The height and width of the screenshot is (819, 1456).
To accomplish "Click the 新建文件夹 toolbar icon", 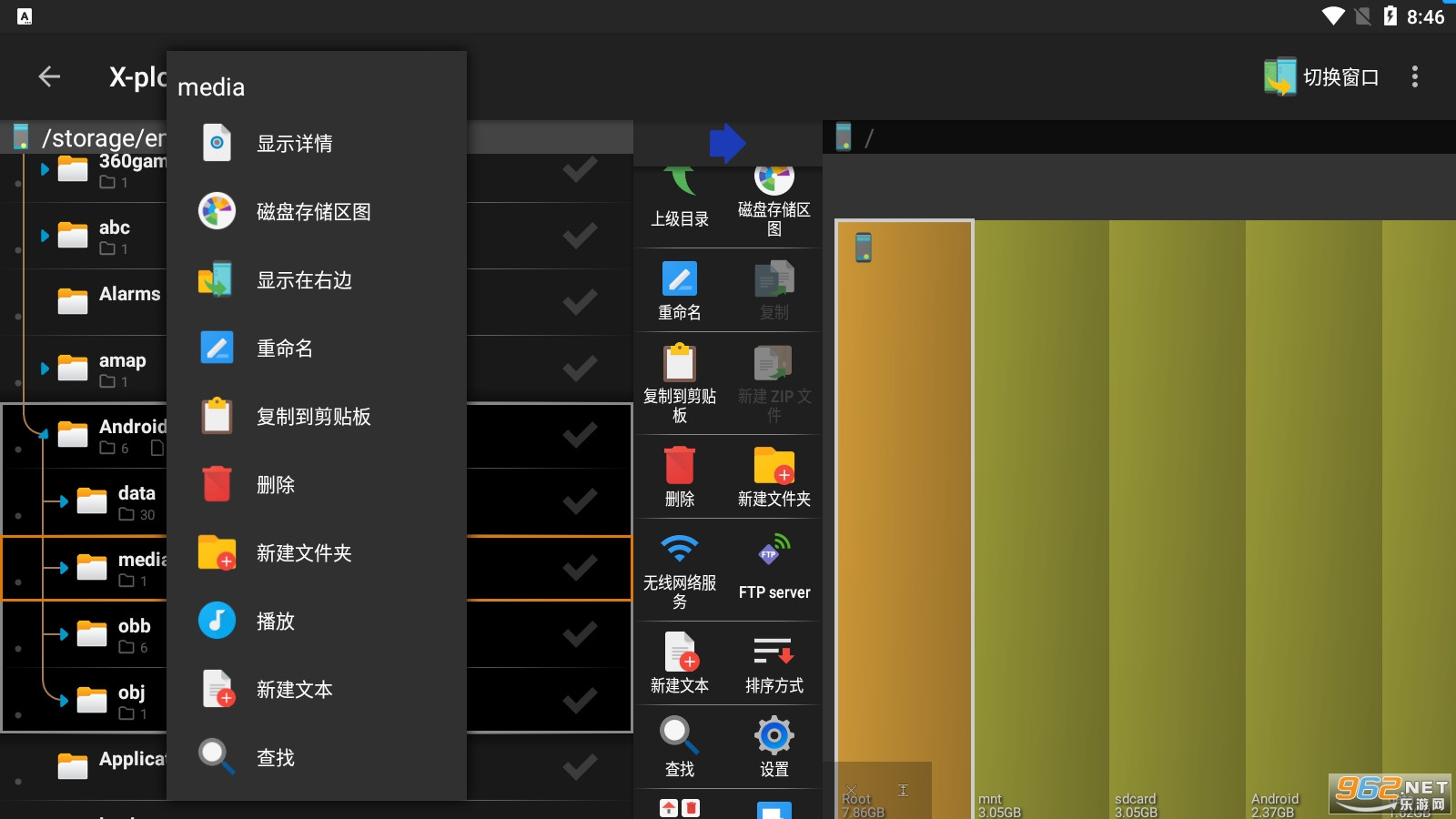I will pos(774,478).
